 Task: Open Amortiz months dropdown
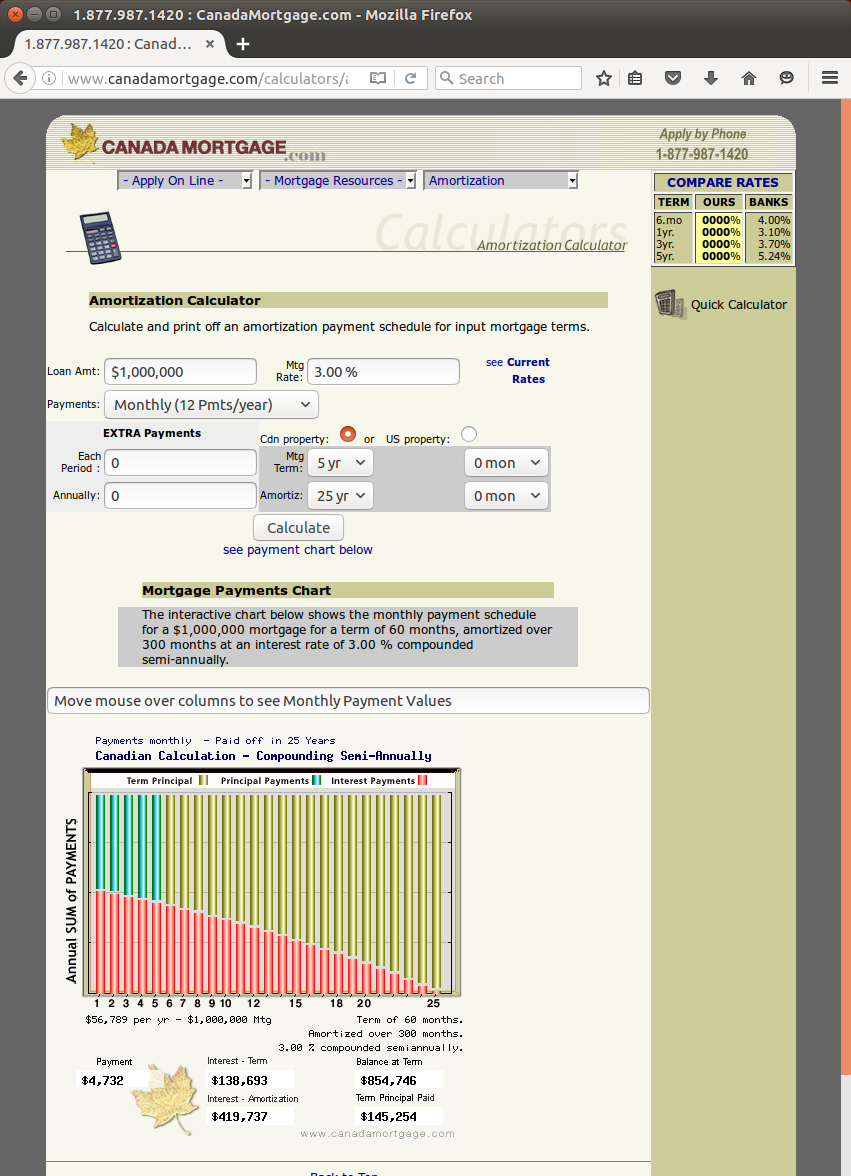click(x=506, y=496)
